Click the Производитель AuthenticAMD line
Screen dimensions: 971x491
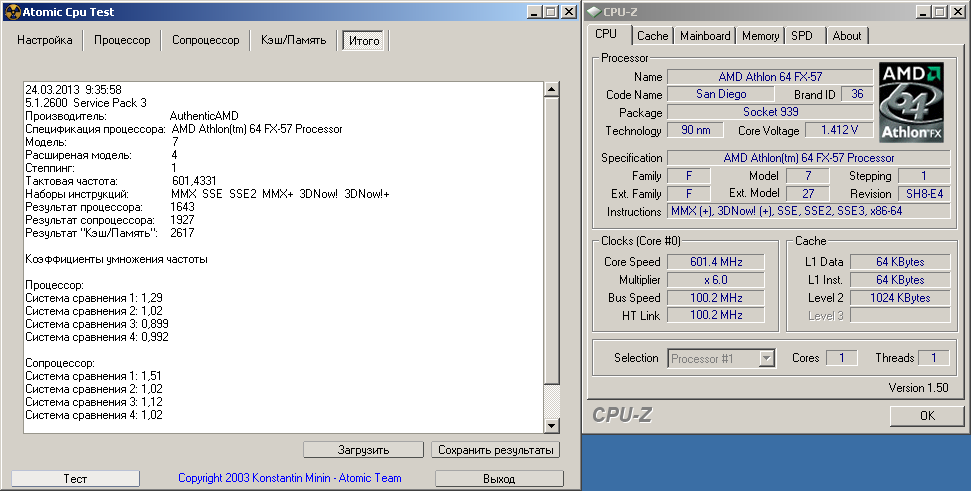point(132,116)
